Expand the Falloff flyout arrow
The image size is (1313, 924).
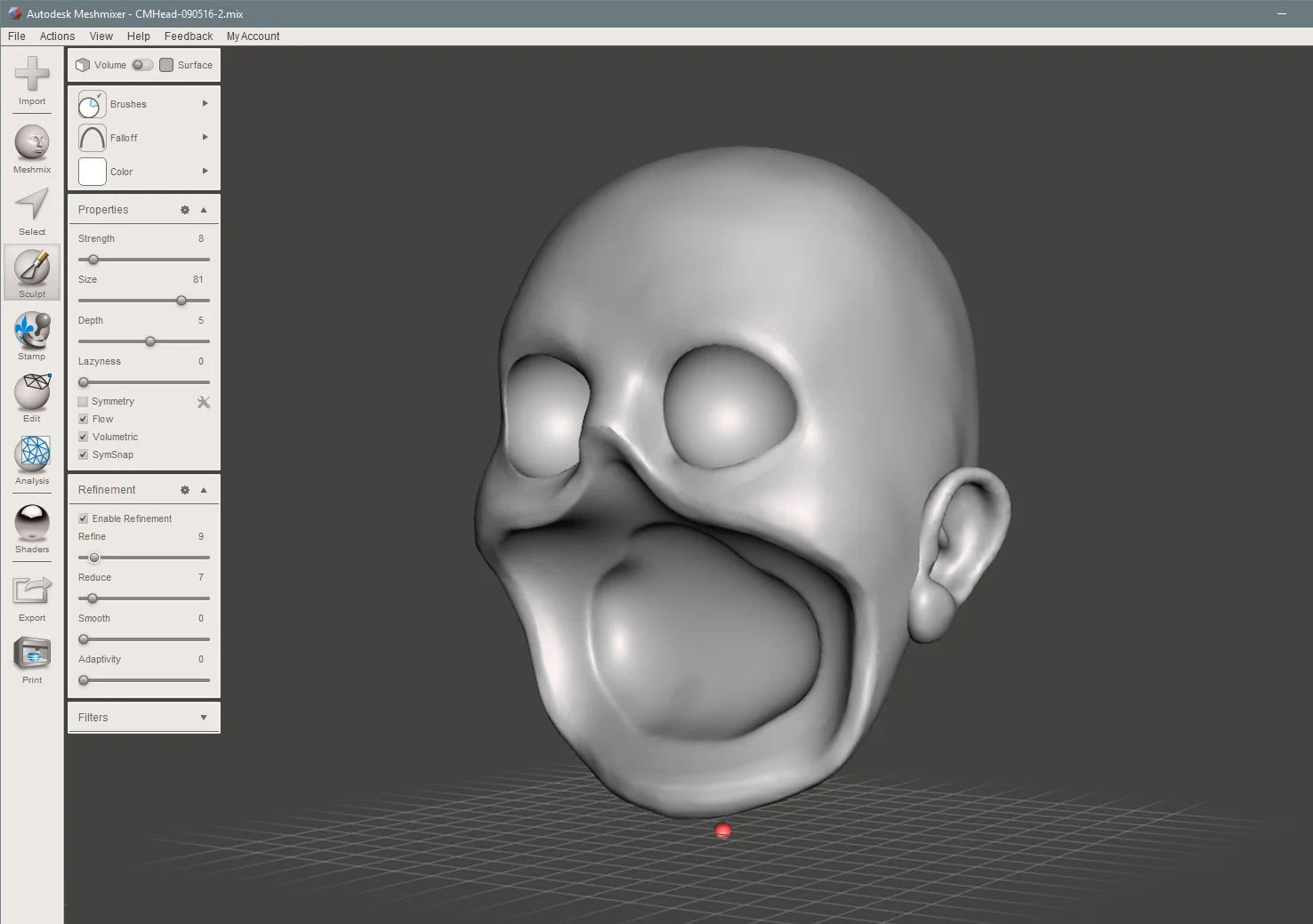tap(205, 137)
